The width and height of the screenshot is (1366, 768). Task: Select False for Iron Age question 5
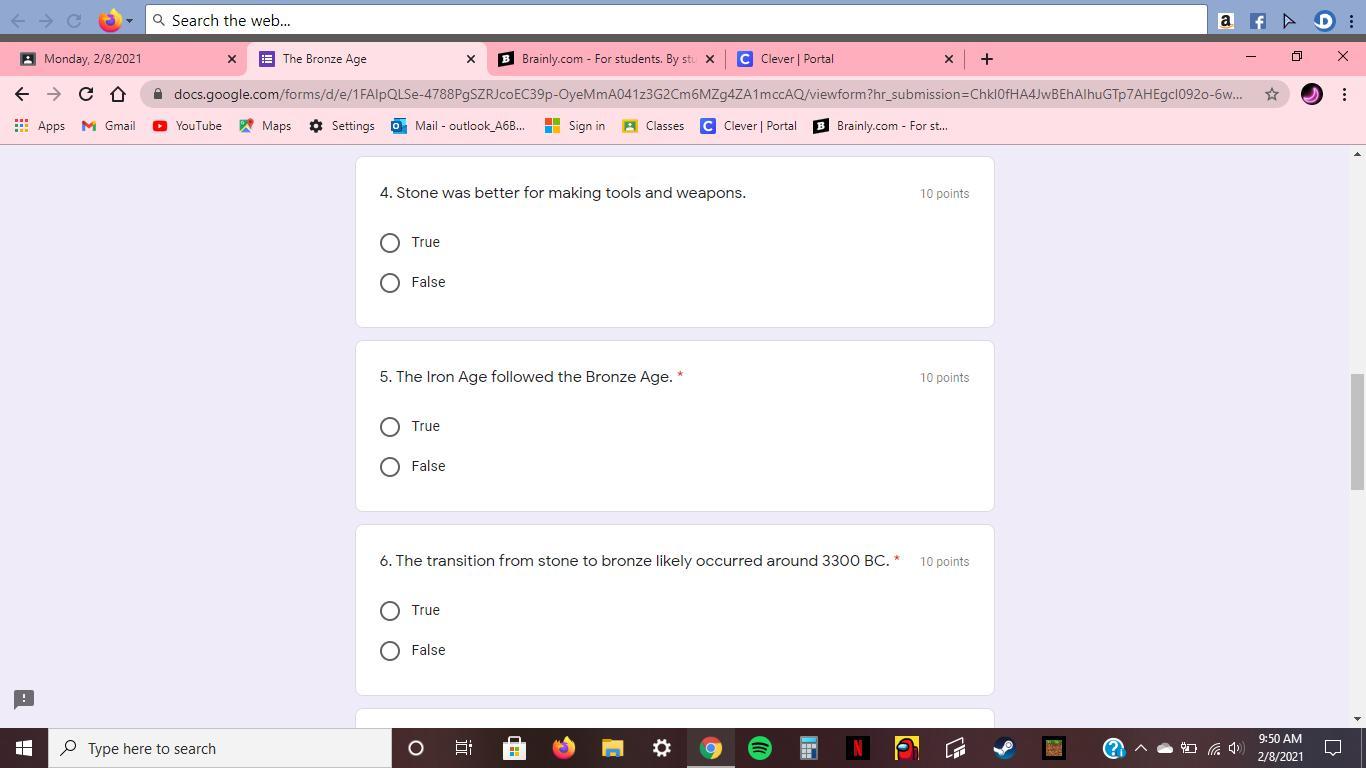click(x=390, y=467)
